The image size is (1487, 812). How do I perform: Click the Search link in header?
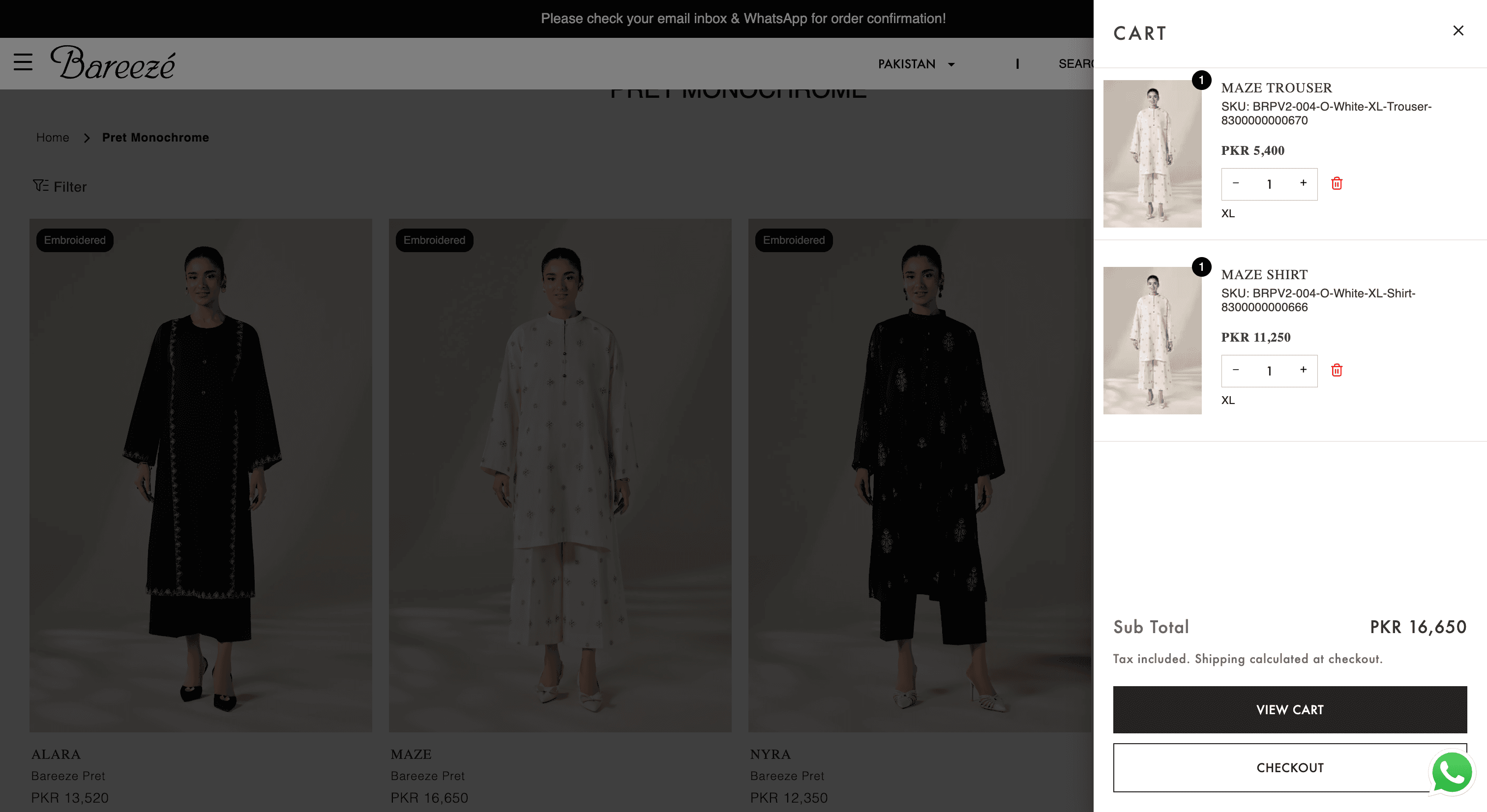coord(1076,64)
